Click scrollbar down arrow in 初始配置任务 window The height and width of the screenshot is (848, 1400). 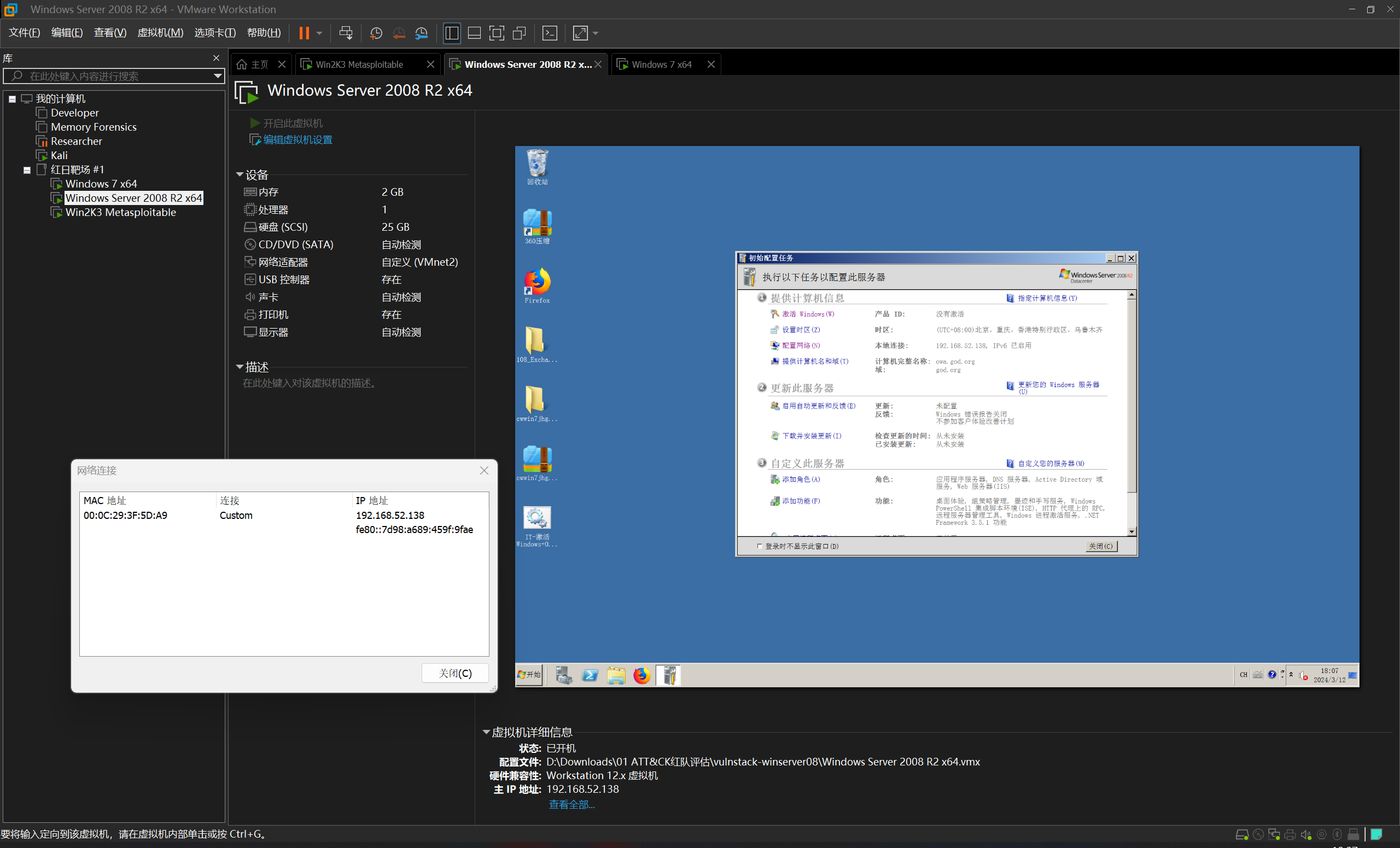(x=1132, y=531)
